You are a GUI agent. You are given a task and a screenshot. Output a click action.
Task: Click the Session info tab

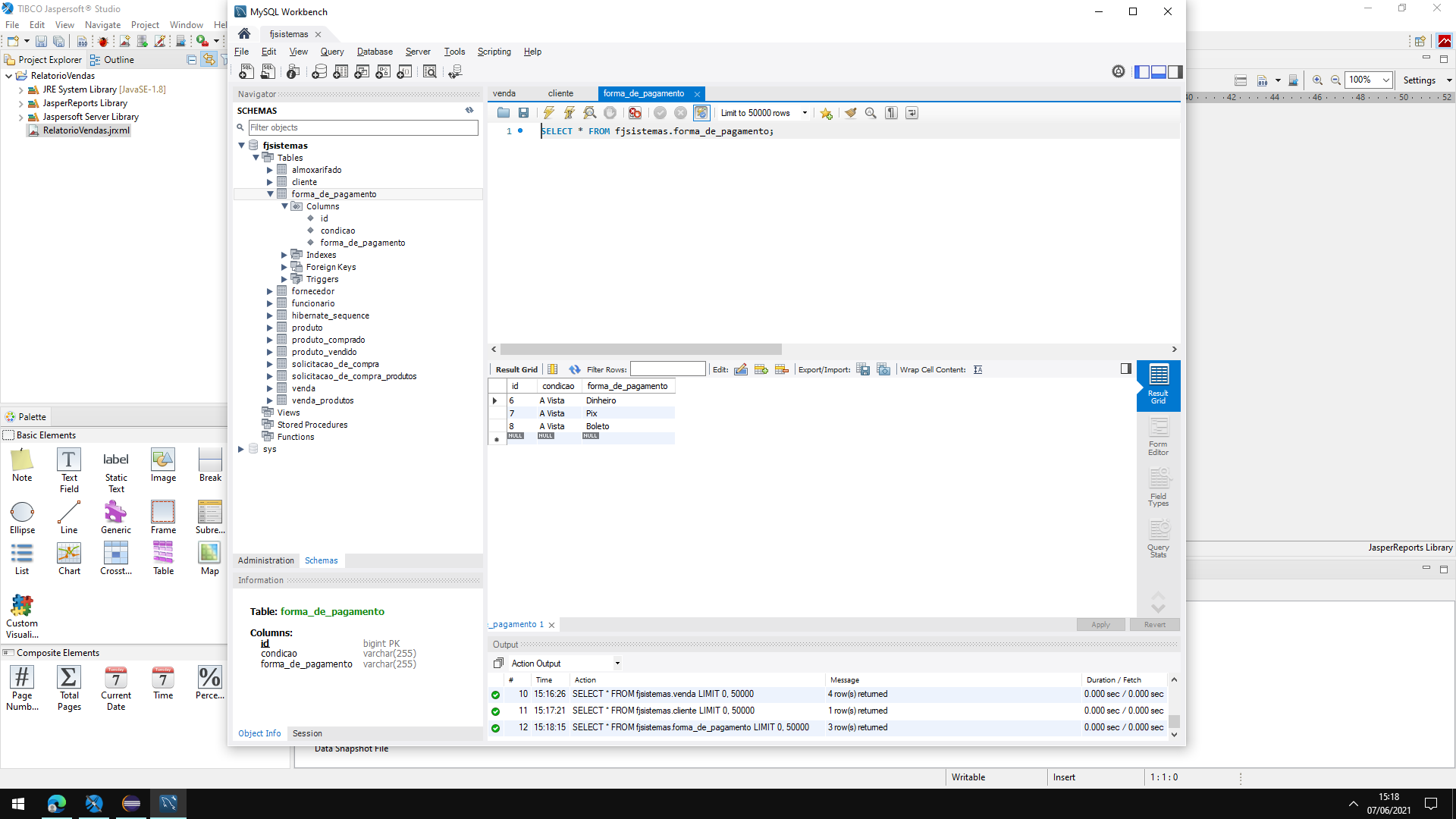(307, 733)
